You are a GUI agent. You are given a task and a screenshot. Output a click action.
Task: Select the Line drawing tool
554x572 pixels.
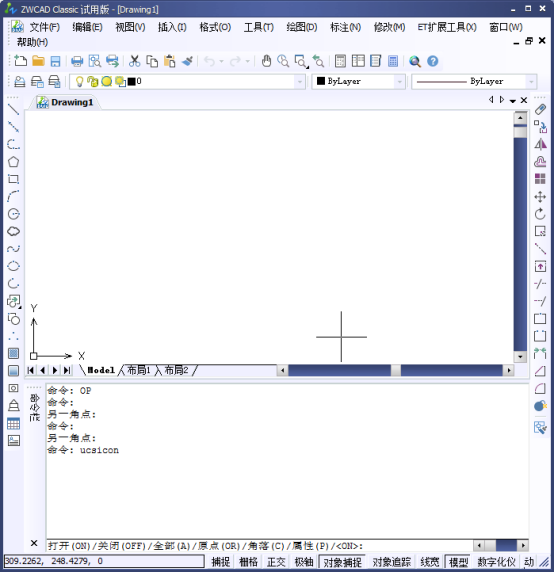pos(13,109)
